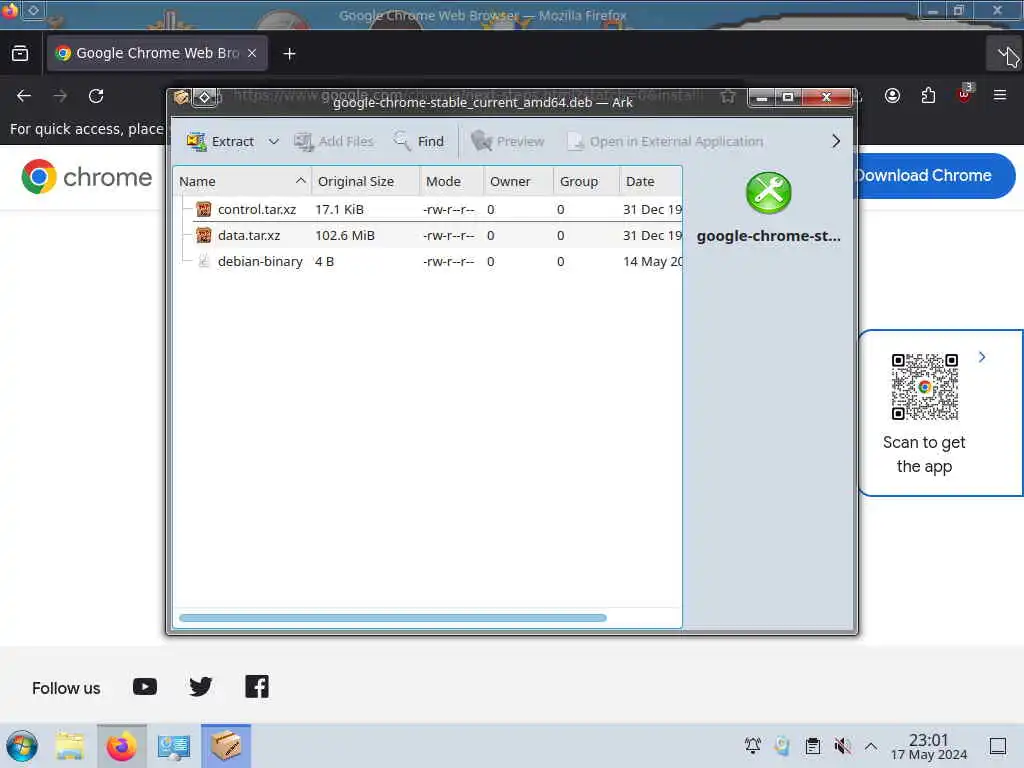
Task: Select data.tar.xz archive entry
Action: 249,235
